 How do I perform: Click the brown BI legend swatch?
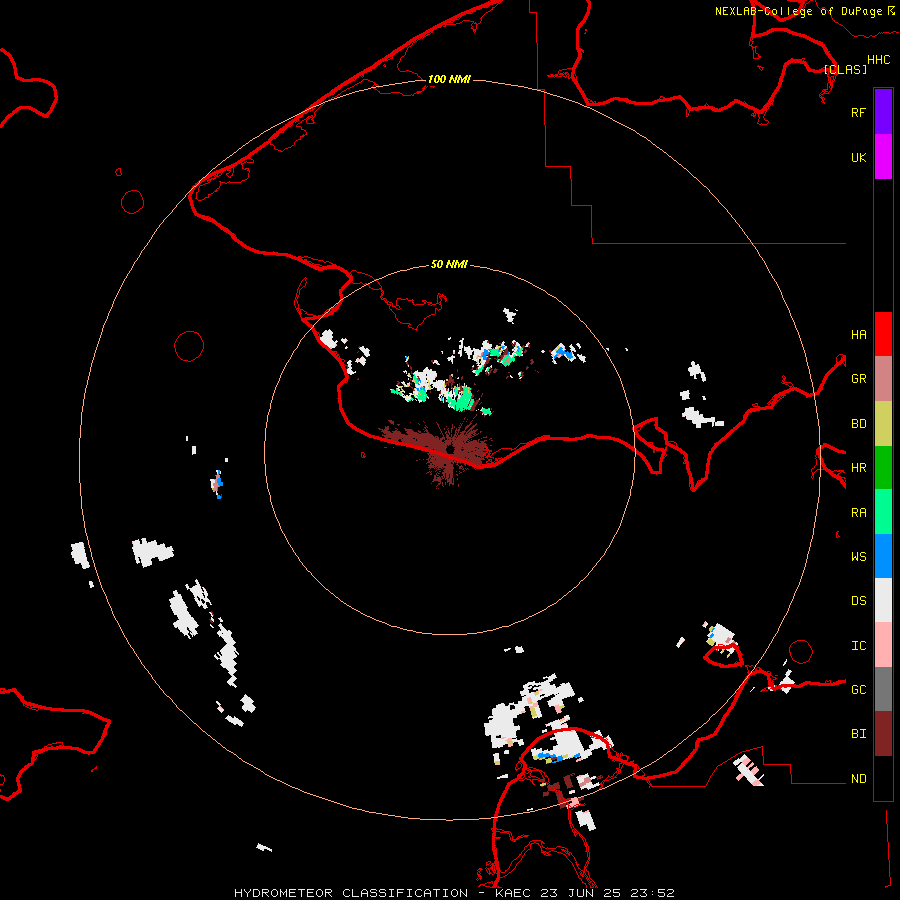click(883, 734)
